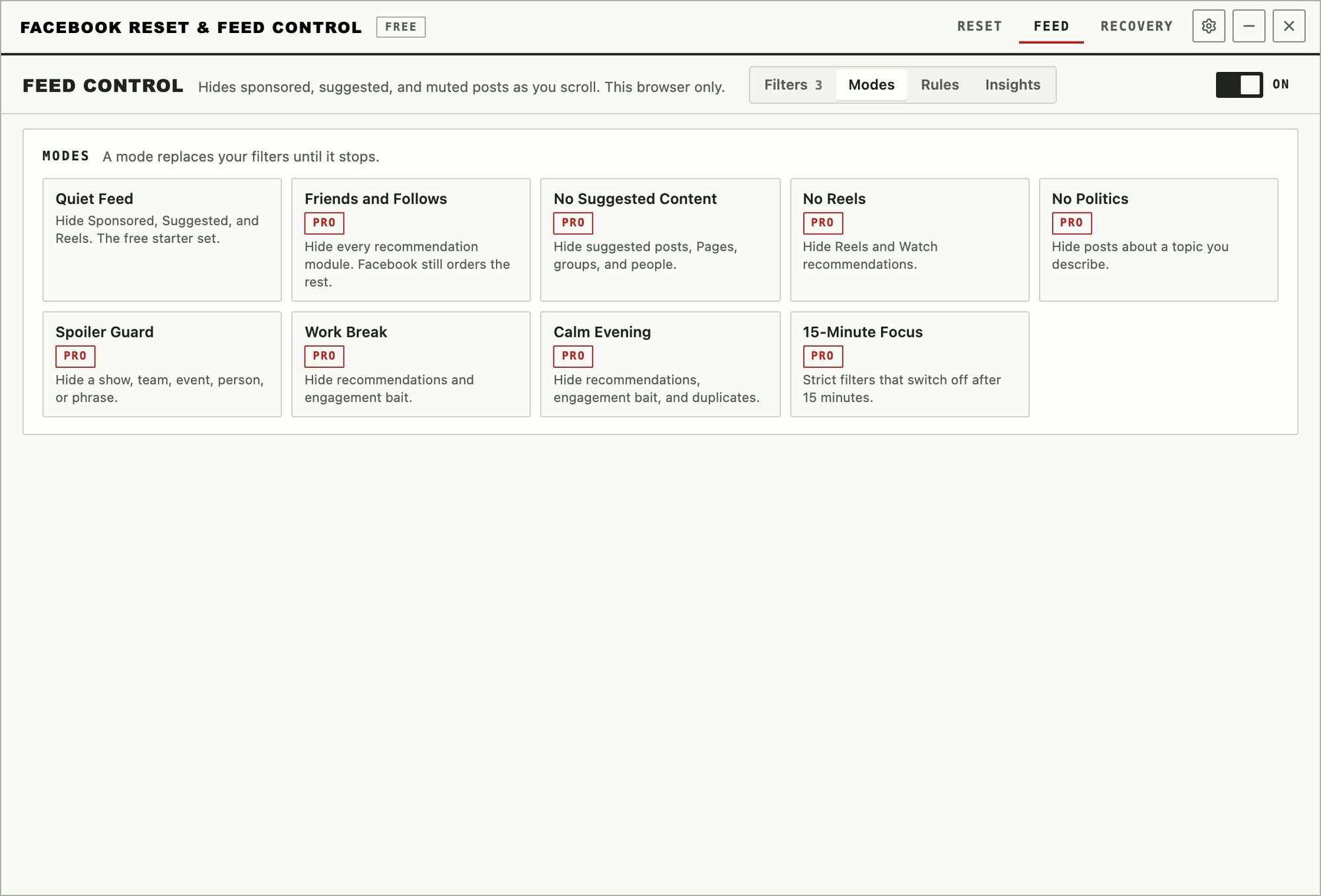The height and width of the screenshot is (896, 1321).
Task: Pick the No Reels mode card
Action: (x=910, y=240)
